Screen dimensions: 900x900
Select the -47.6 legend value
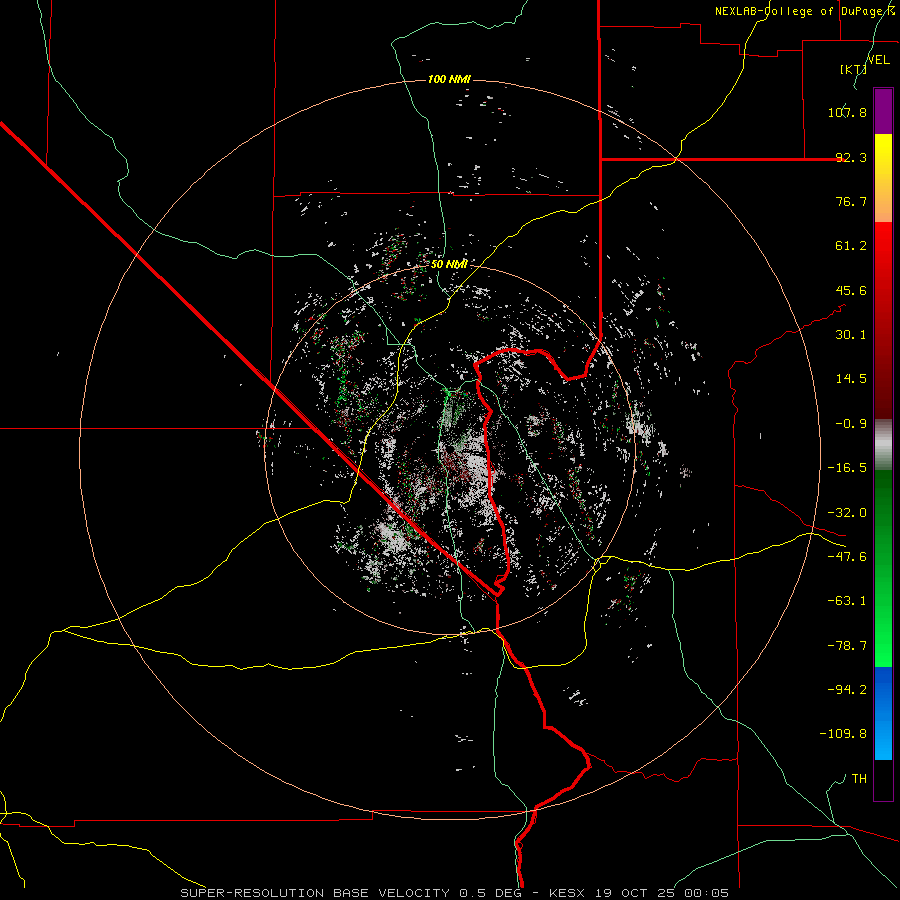847,557
